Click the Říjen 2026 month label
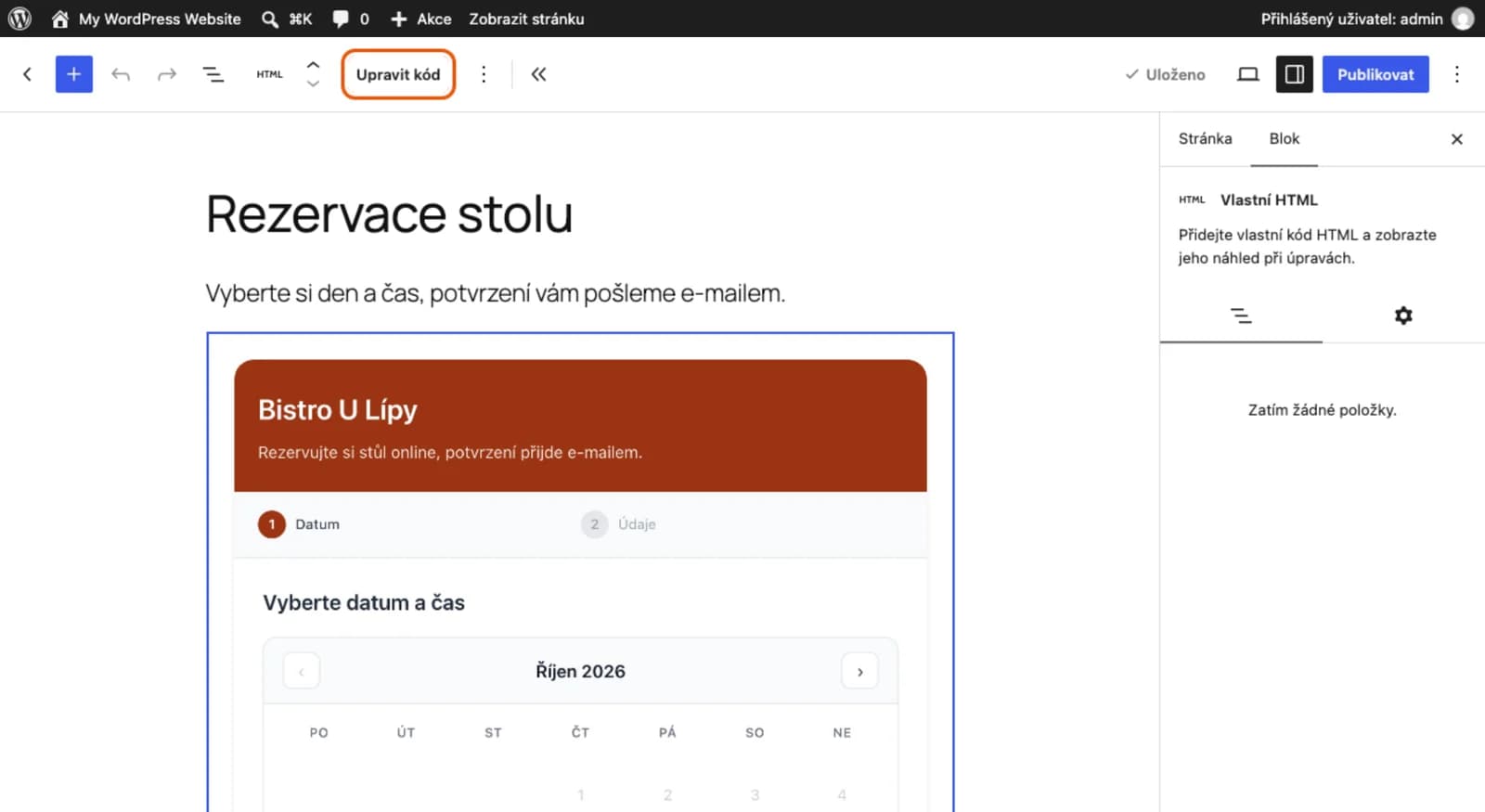Viewport: 1485px width, 812px height. pos(580,671)
